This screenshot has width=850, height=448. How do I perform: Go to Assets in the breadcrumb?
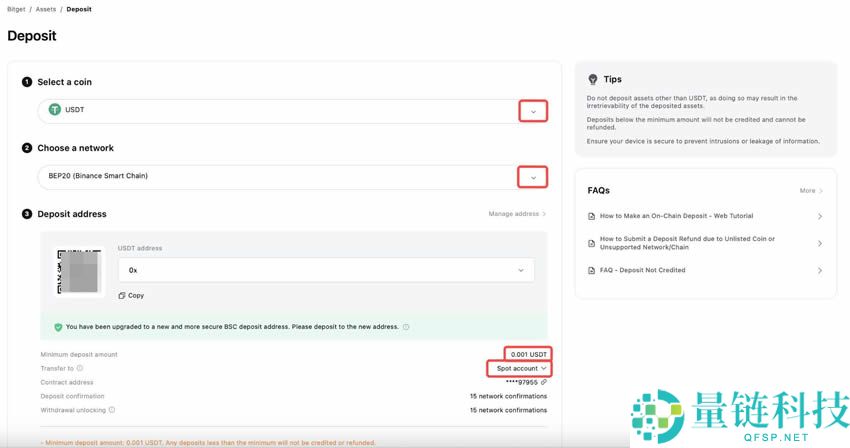[x=46, y=9]
